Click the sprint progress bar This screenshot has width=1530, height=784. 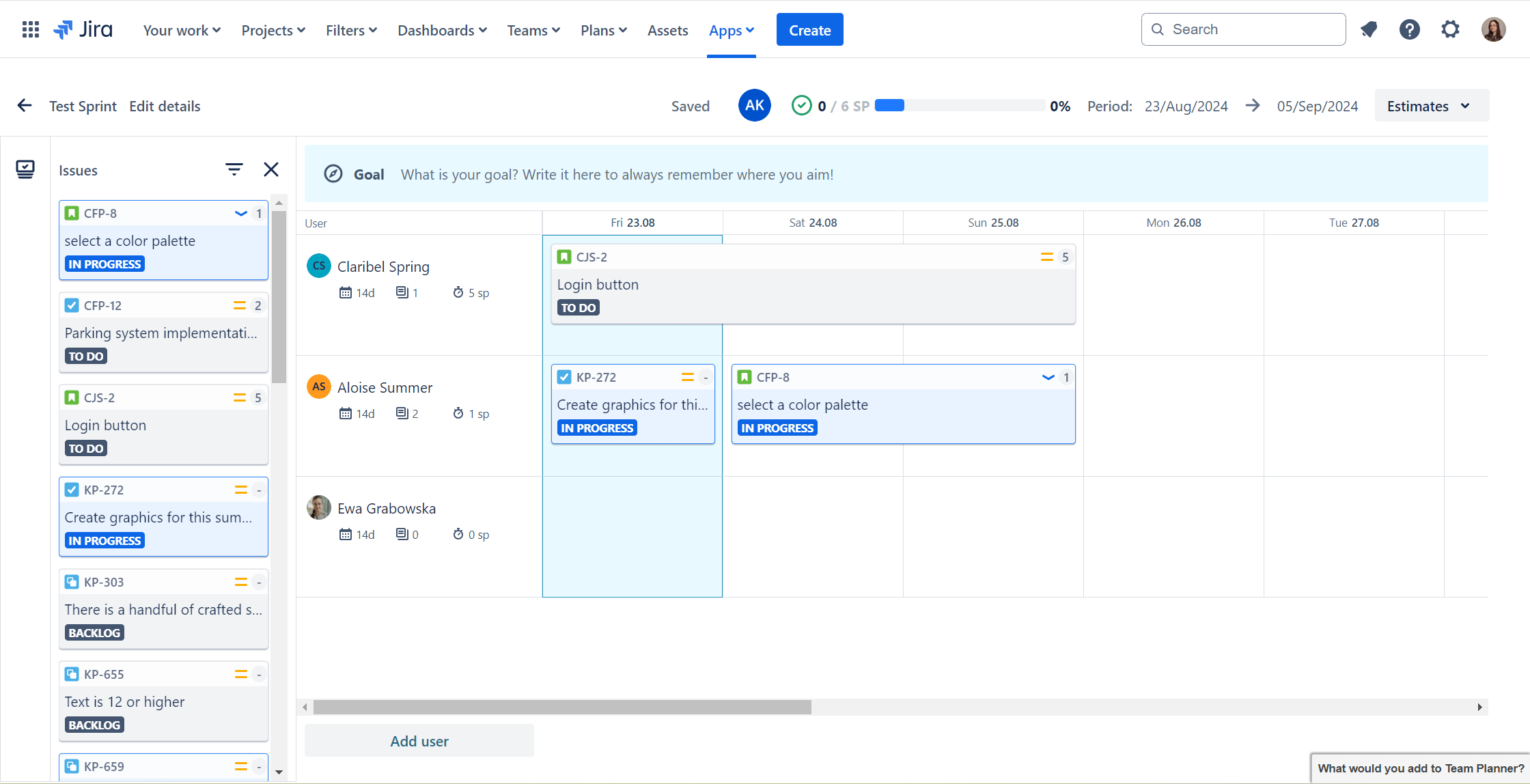tap(960, 105)
